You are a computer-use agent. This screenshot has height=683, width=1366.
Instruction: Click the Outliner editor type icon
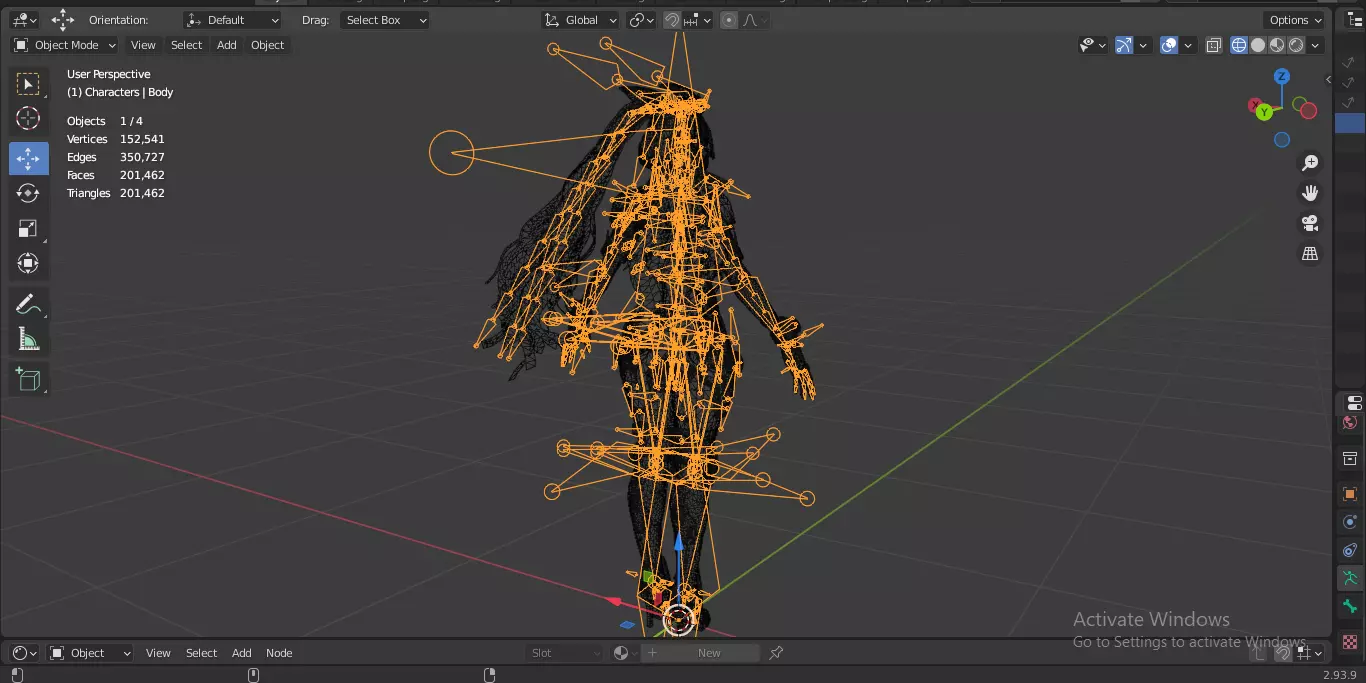click(1354, 20)
